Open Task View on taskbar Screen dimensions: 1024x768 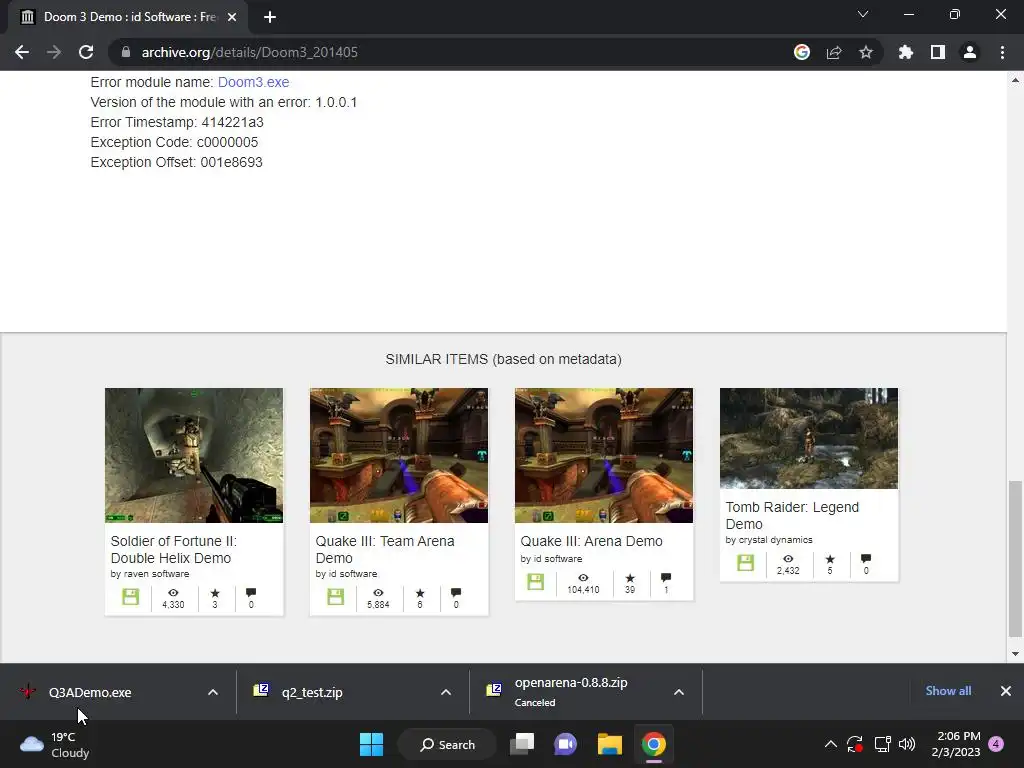(x=522, y=744)
